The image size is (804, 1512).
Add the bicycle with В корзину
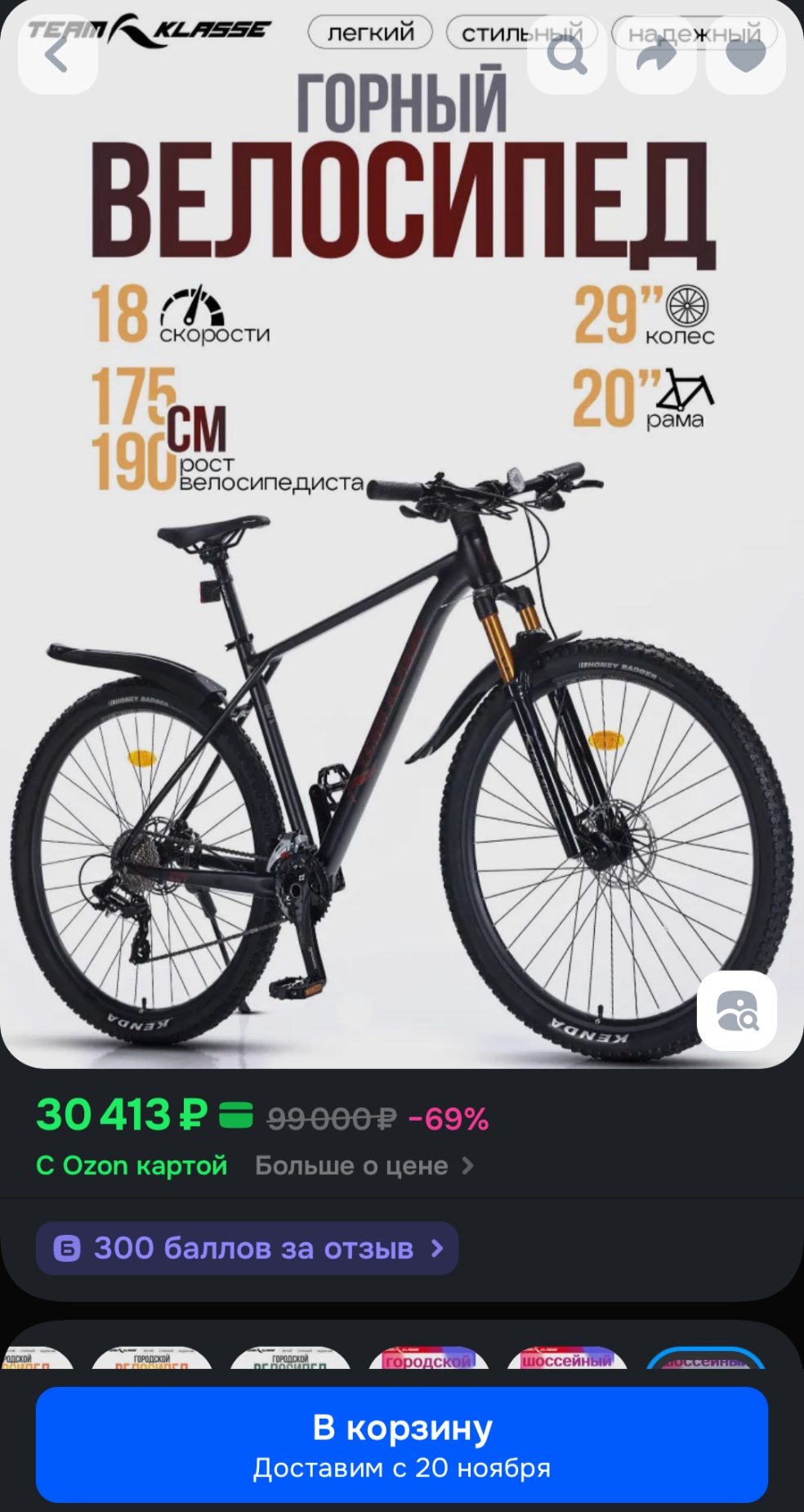(x=402, y=1444)
